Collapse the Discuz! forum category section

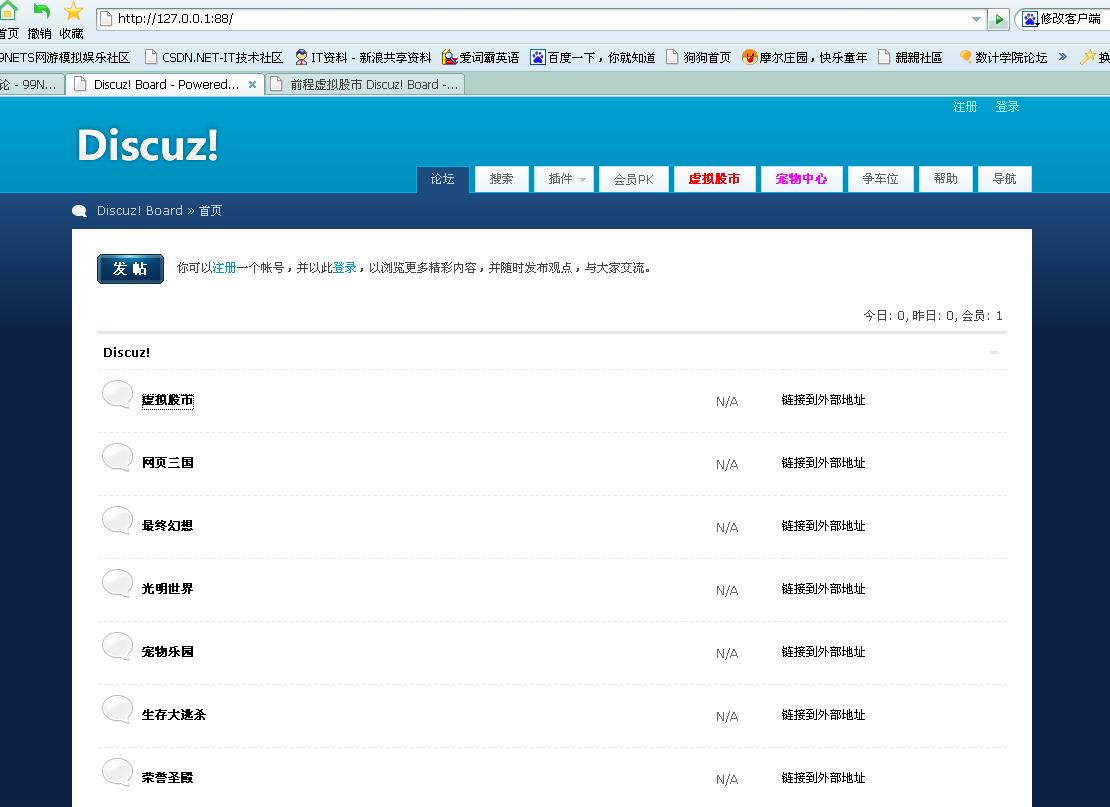click(994, 352)
